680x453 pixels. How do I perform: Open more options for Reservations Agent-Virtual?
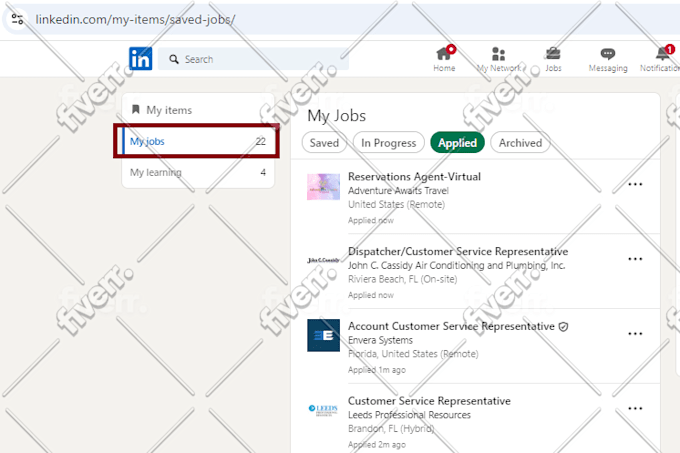point(635,184)
